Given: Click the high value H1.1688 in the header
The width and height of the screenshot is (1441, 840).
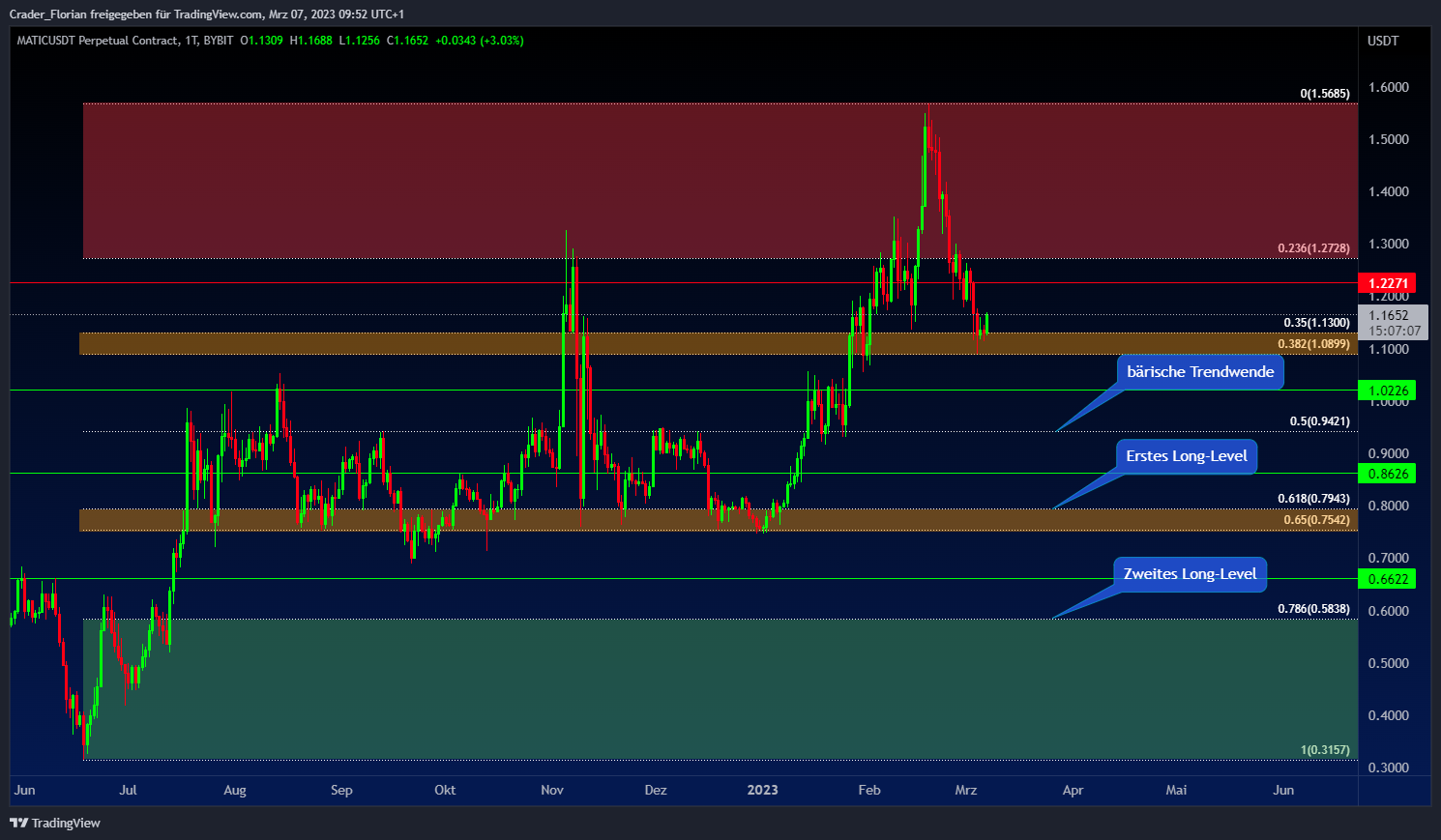Looking at the screenshot, I should tap(311, 41).
